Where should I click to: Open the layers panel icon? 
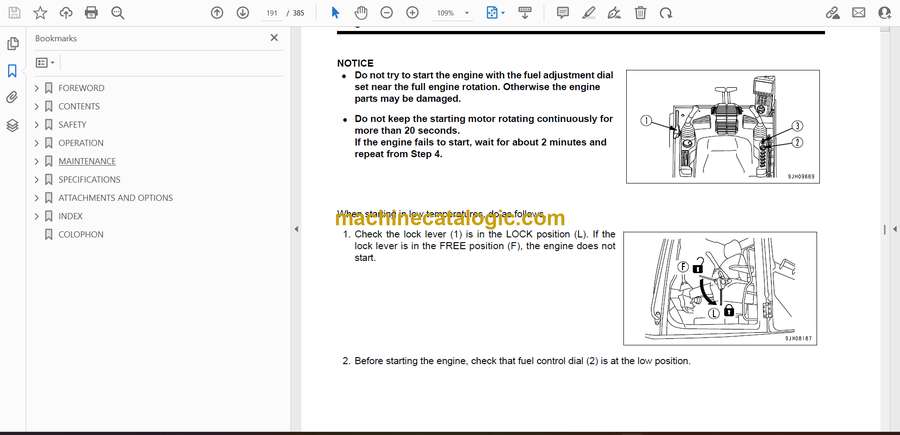[13, 125]
